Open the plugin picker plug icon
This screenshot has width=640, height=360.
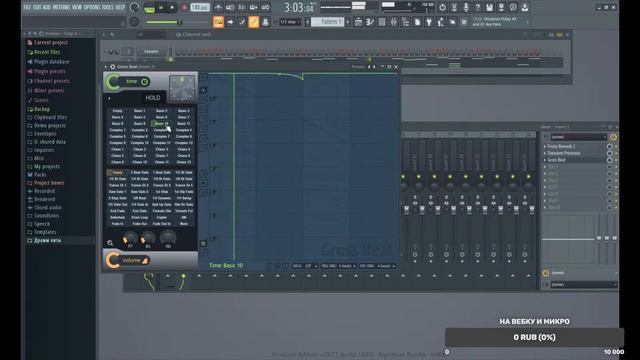pos(429,22)
